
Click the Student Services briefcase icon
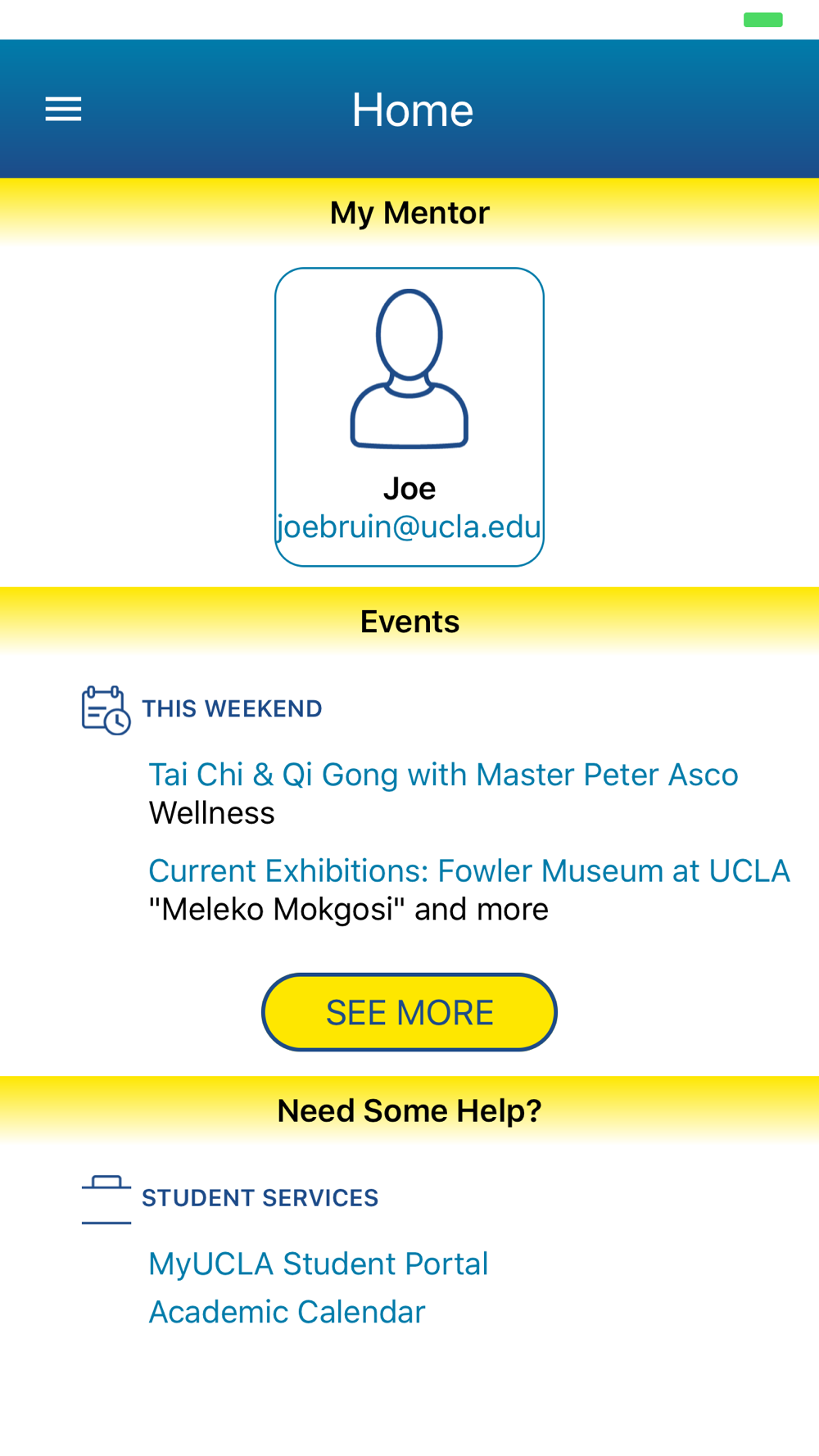coord(106,1200)
